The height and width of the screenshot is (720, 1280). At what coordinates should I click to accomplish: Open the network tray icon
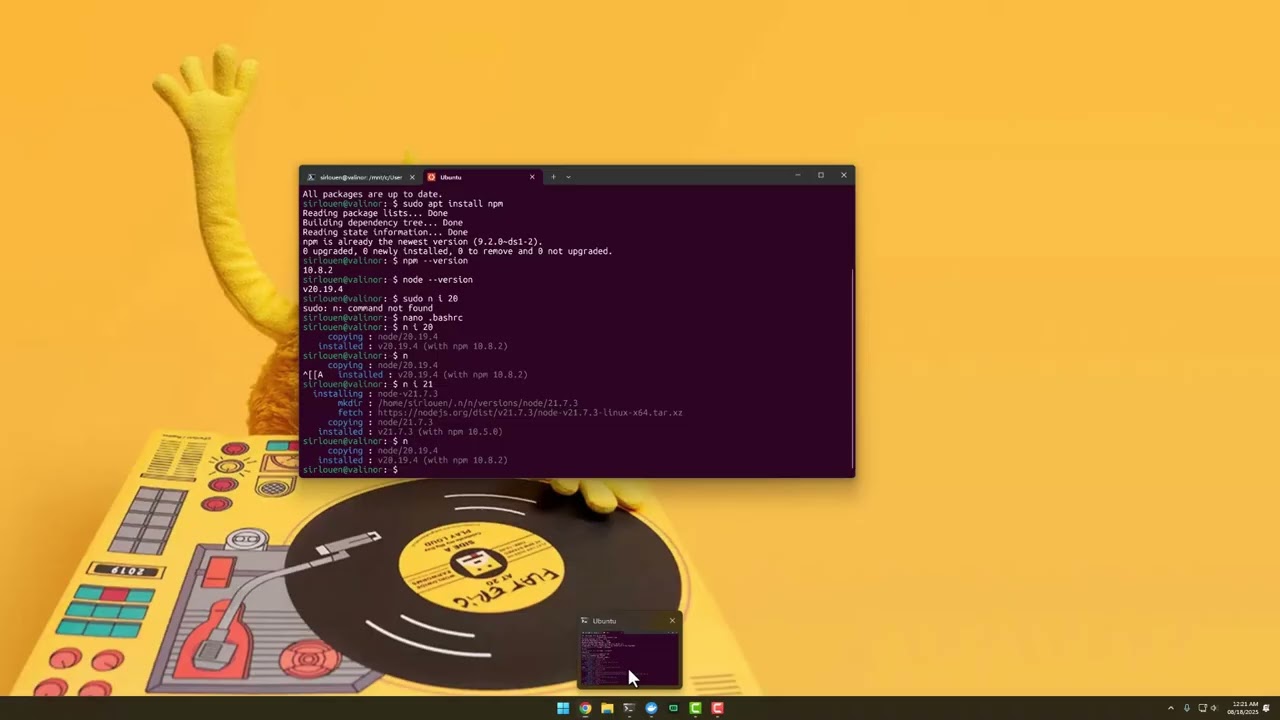[1203, 708]
